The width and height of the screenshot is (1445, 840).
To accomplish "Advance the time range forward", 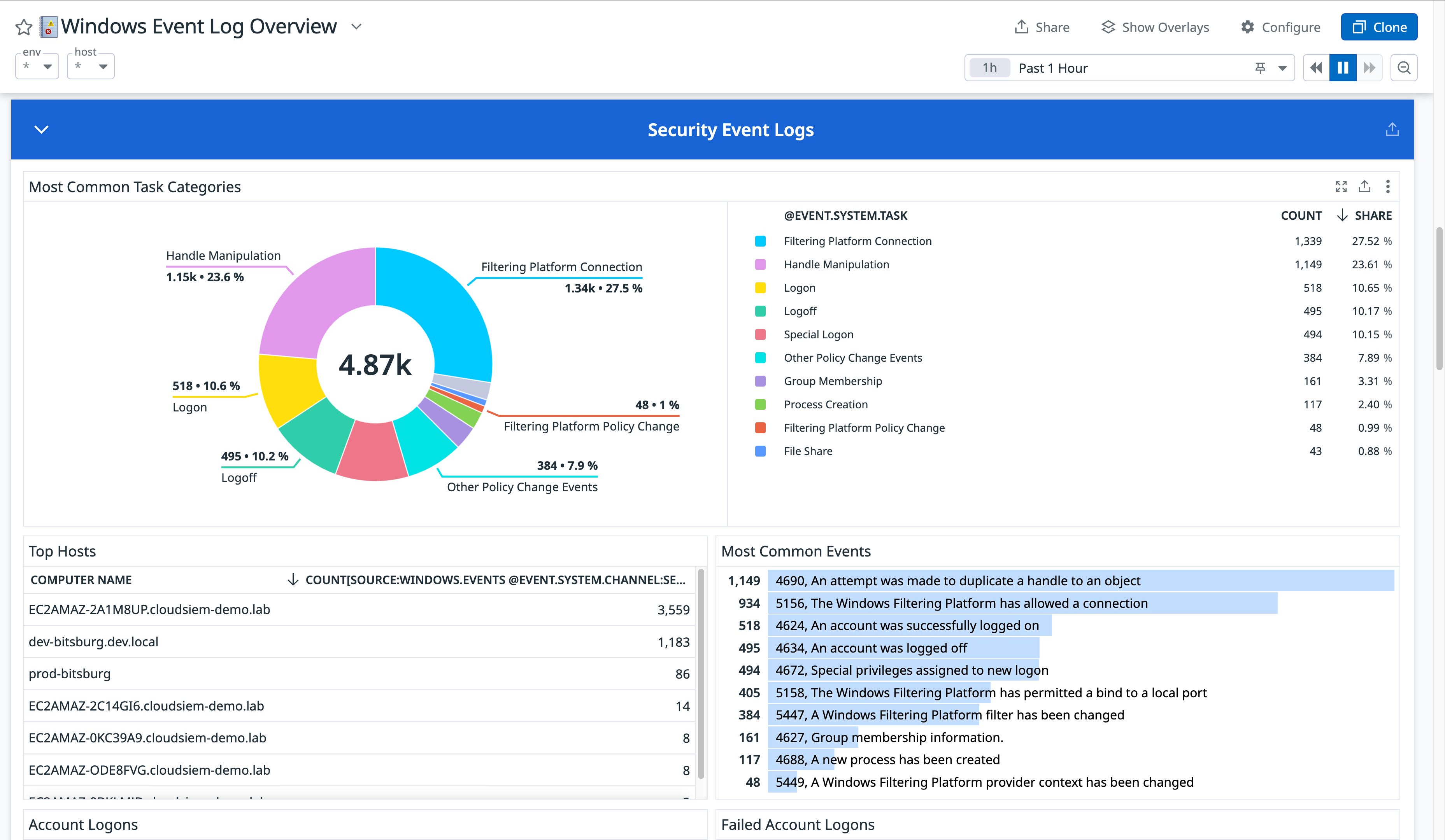I will click(x=1370, y=67).
